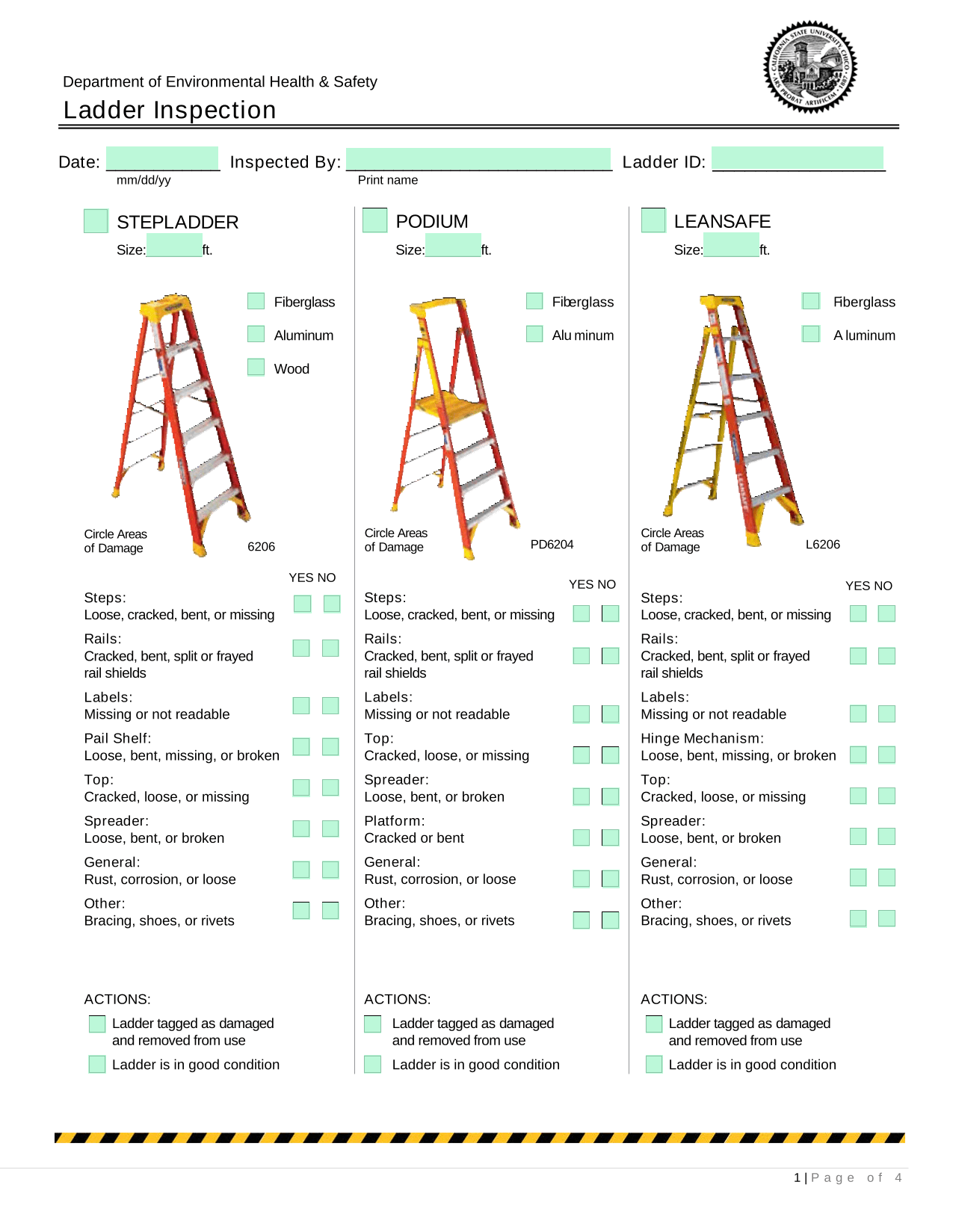953x1232 pixels.
Task: Select the LEANSAFE ladder type checkbox
Action: click(653, 220)
